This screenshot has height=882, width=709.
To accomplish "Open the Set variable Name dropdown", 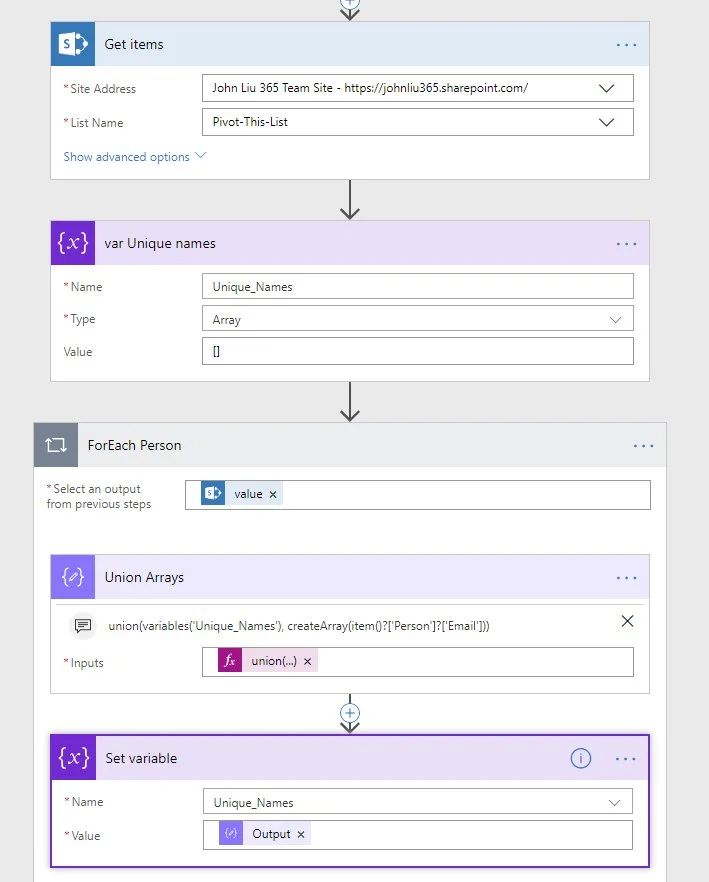I will click(x=614, y=801).
